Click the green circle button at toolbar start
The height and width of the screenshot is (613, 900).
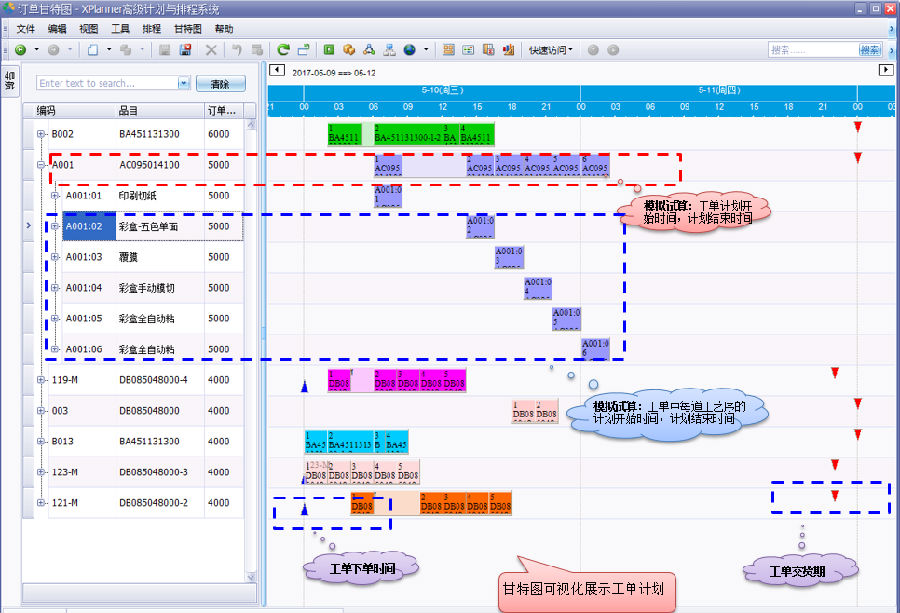pyautogui.click(x=20, y=49)
